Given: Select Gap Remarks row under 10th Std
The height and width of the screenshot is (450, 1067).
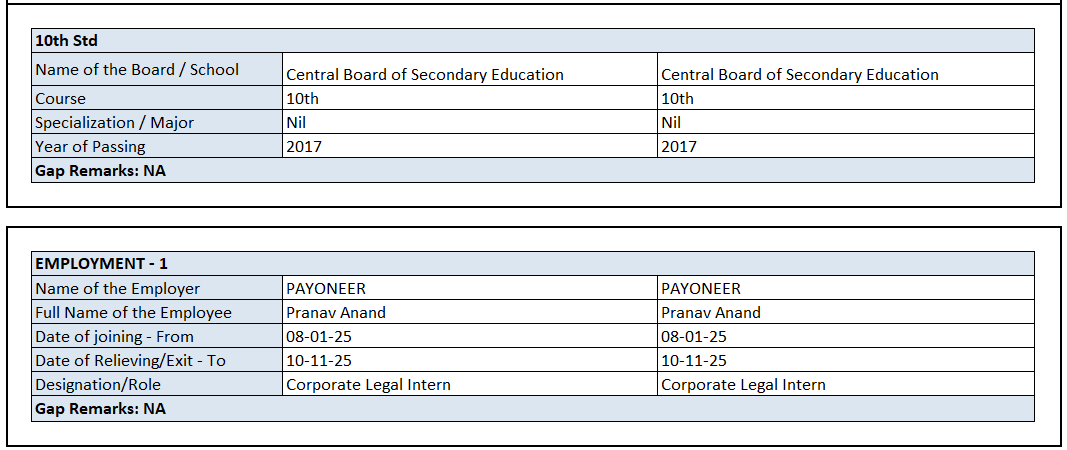Looking at the screenshot, I should 100,171.
